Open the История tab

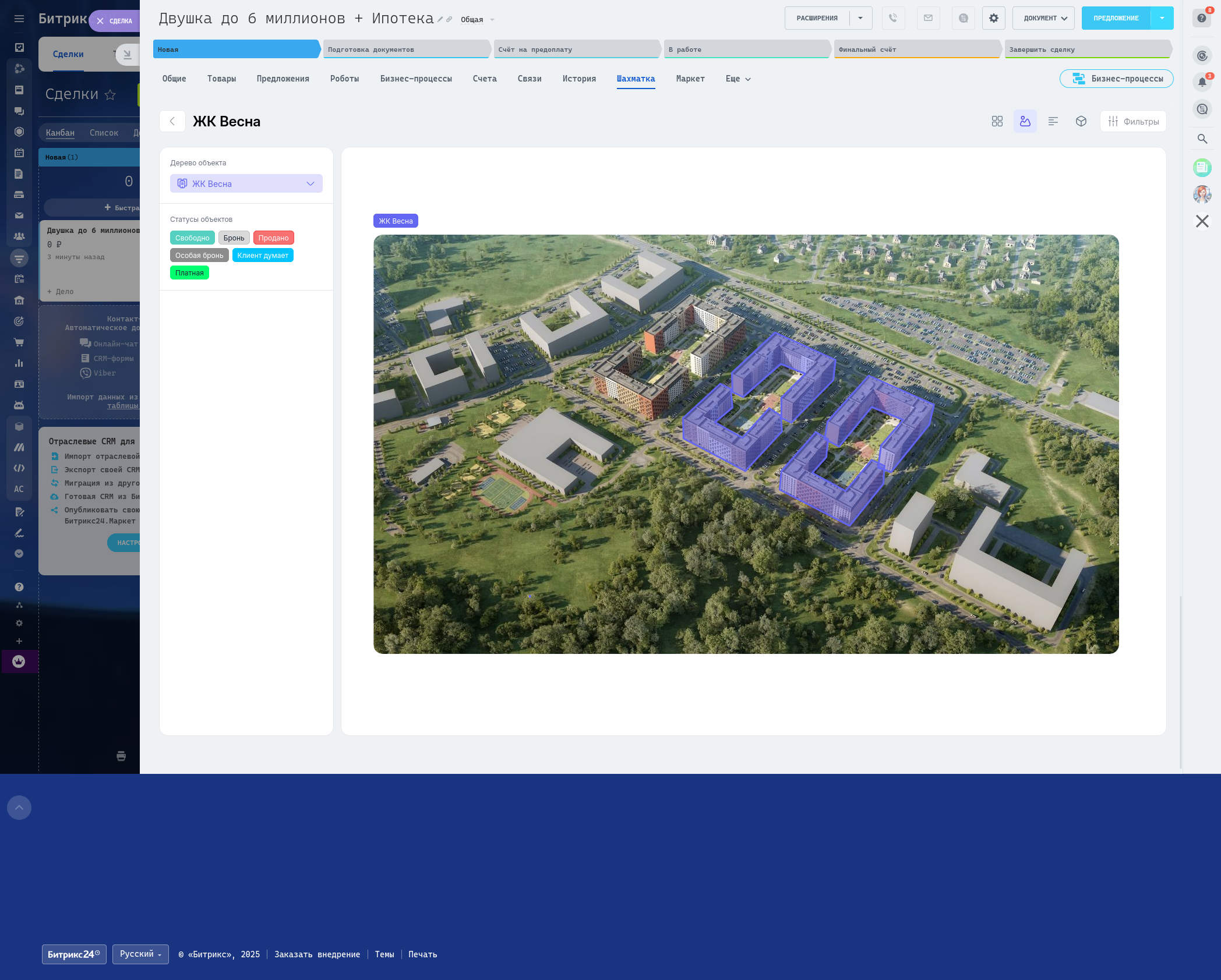(578, 79)
